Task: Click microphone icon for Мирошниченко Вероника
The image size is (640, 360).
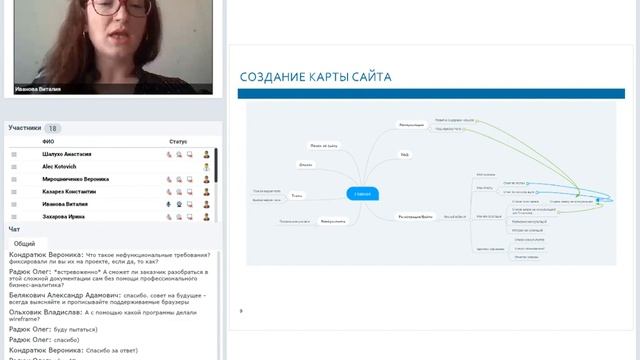Action: 169,179
